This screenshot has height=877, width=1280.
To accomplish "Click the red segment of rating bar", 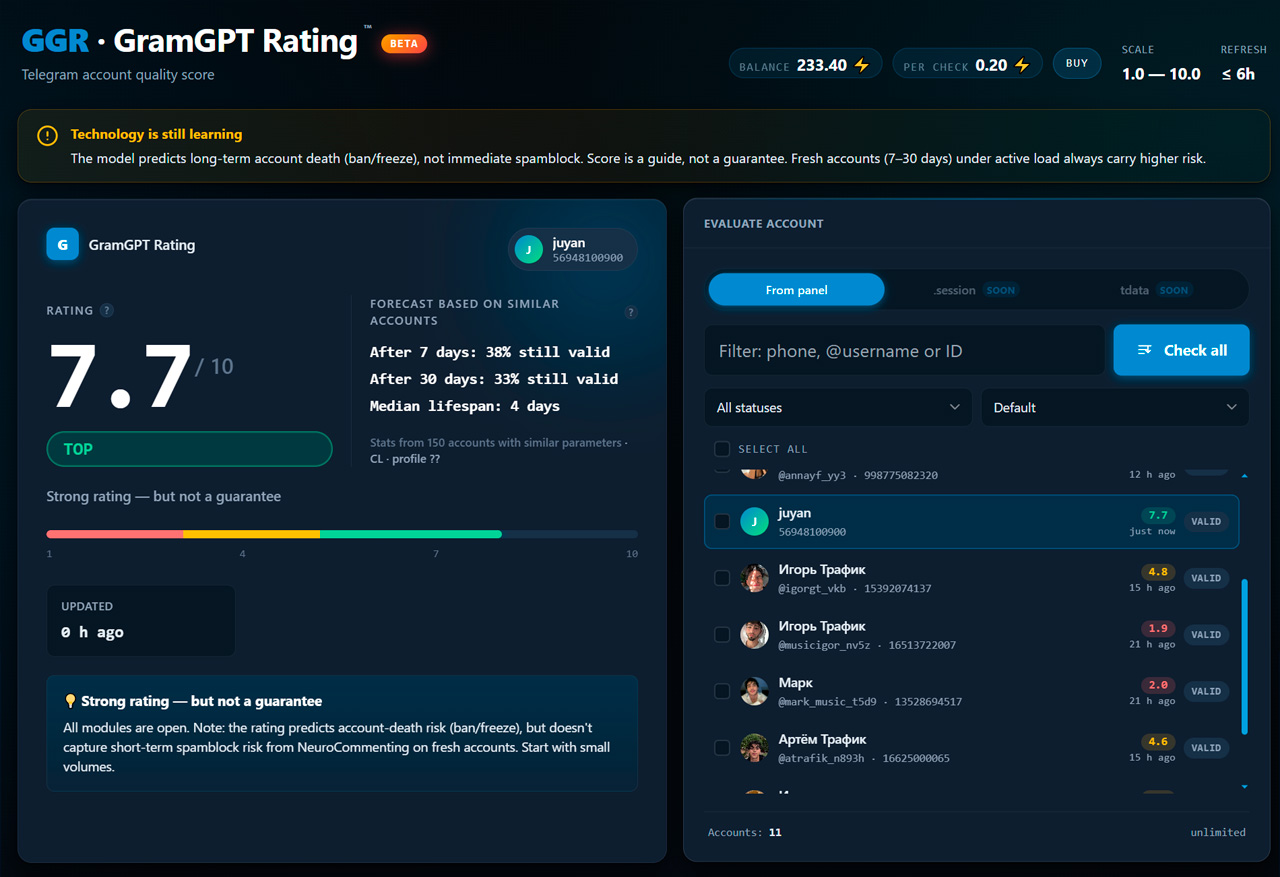I will click(115, 534).
